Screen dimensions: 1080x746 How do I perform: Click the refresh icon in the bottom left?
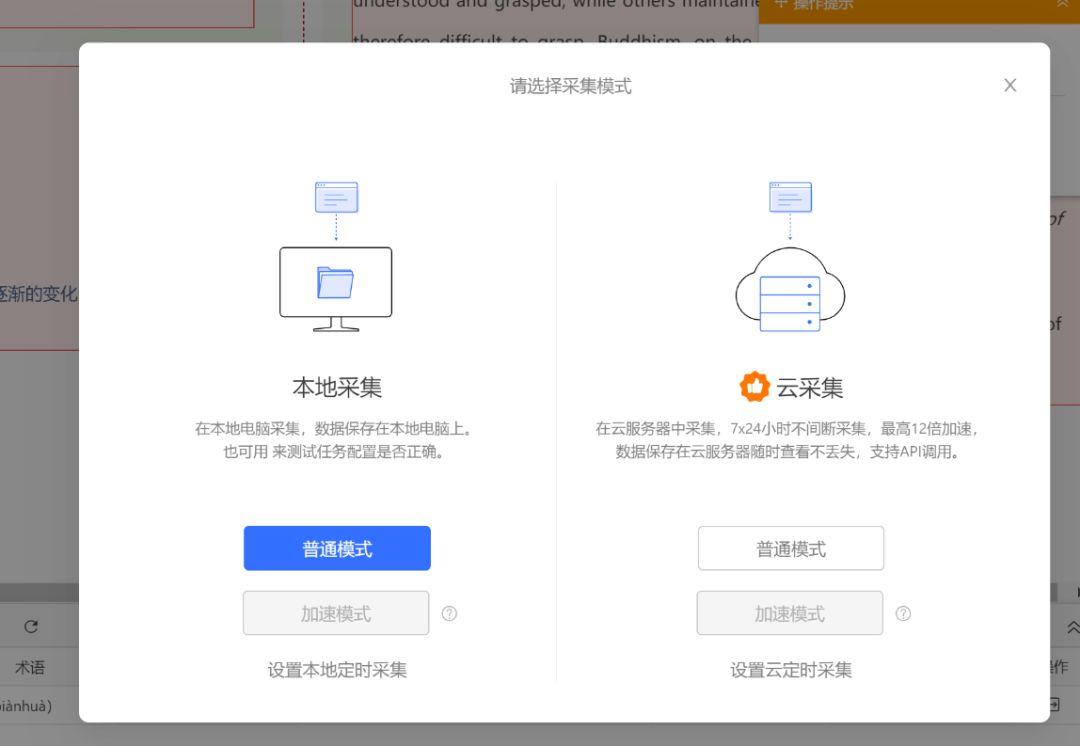[x=31, y=626]
